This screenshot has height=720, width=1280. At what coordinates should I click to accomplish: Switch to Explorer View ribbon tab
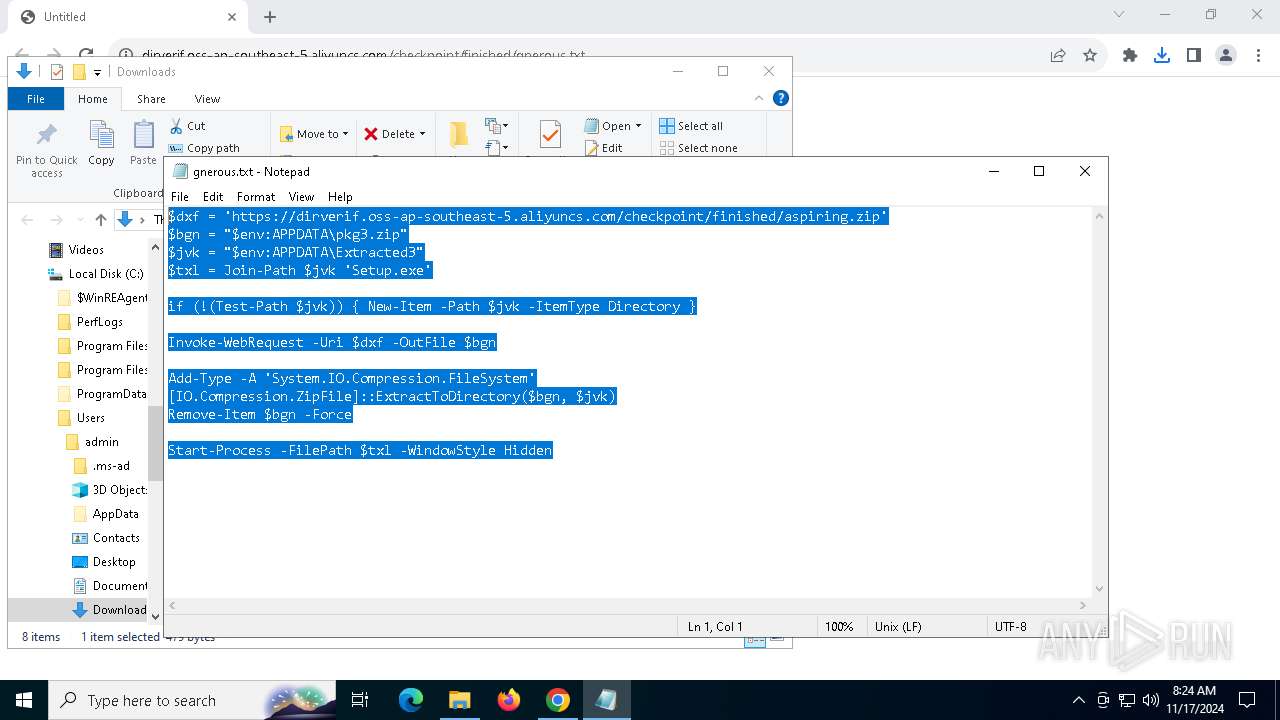click(207, 99)
